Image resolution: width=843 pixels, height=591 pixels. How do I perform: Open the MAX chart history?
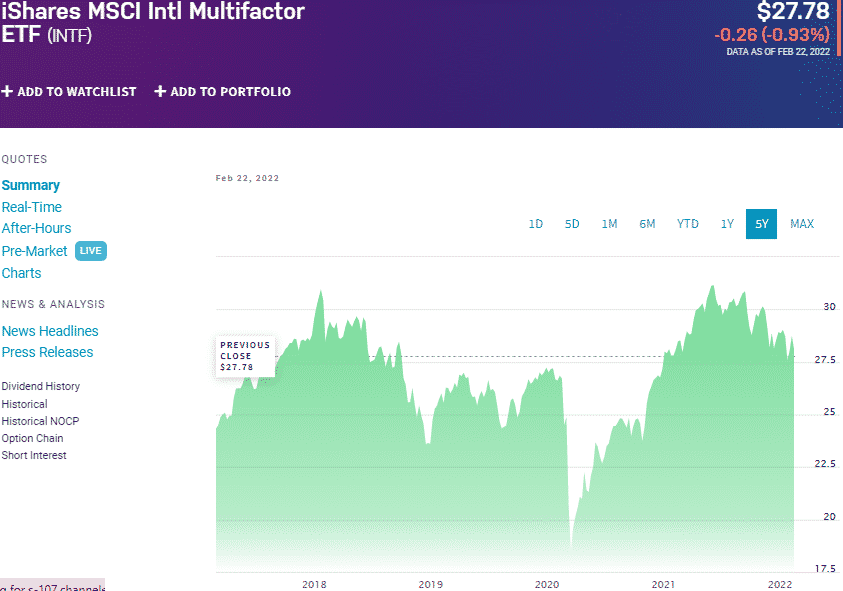pyautogui.click(x=802, y=224)
